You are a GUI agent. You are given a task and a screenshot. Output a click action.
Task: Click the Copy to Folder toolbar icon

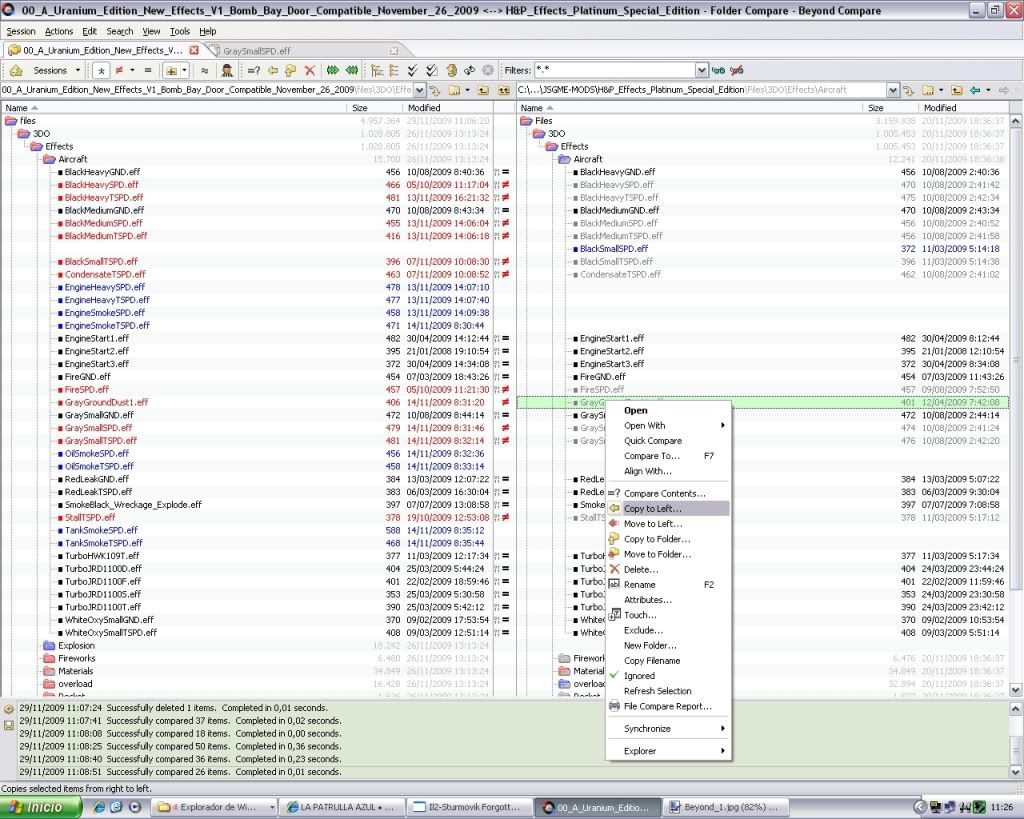(291, 71)
